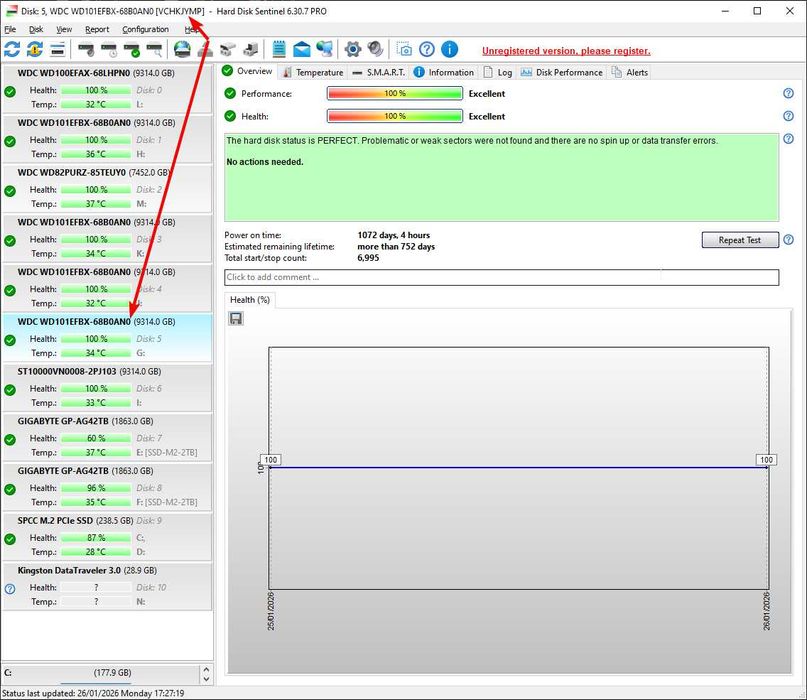This screenshot has height=700, width=807.
Task: Select disk WDC WD100EFAX-68LHPN0
Action: click(x=107, y=89)
